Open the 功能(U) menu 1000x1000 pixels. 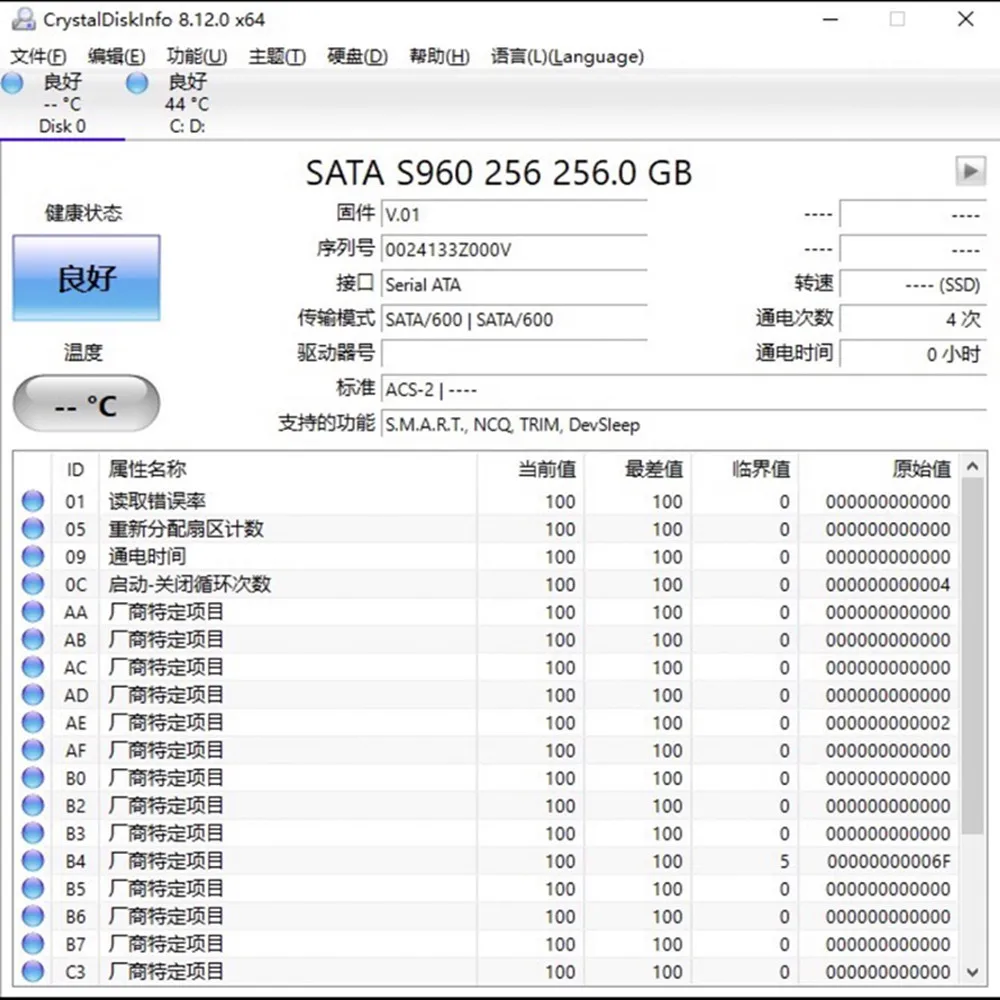(196, 56)
